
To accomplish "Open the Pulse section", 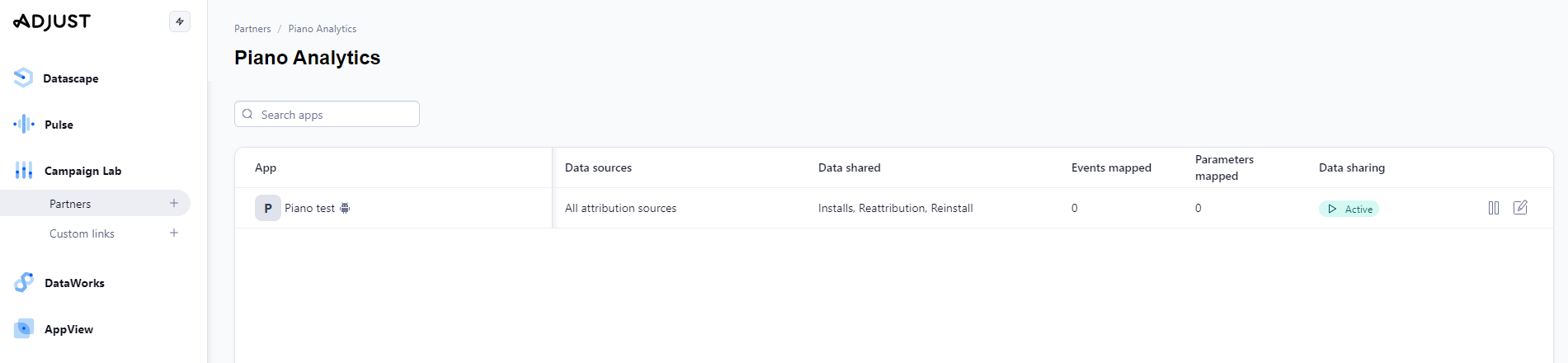I will click(x=59, y=125).
